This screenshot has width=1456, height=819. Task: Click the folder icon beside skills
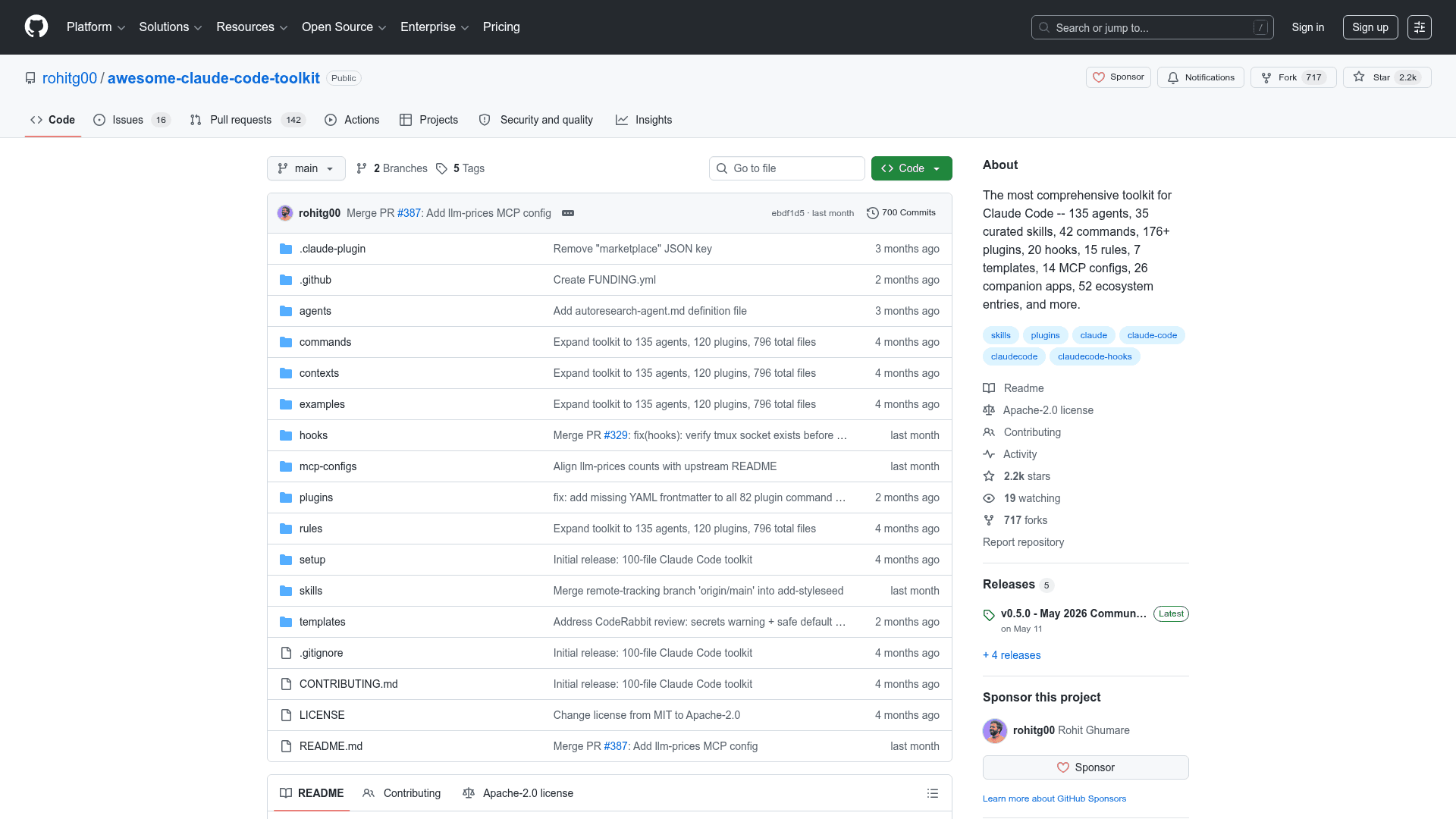[x=286, y=591]
